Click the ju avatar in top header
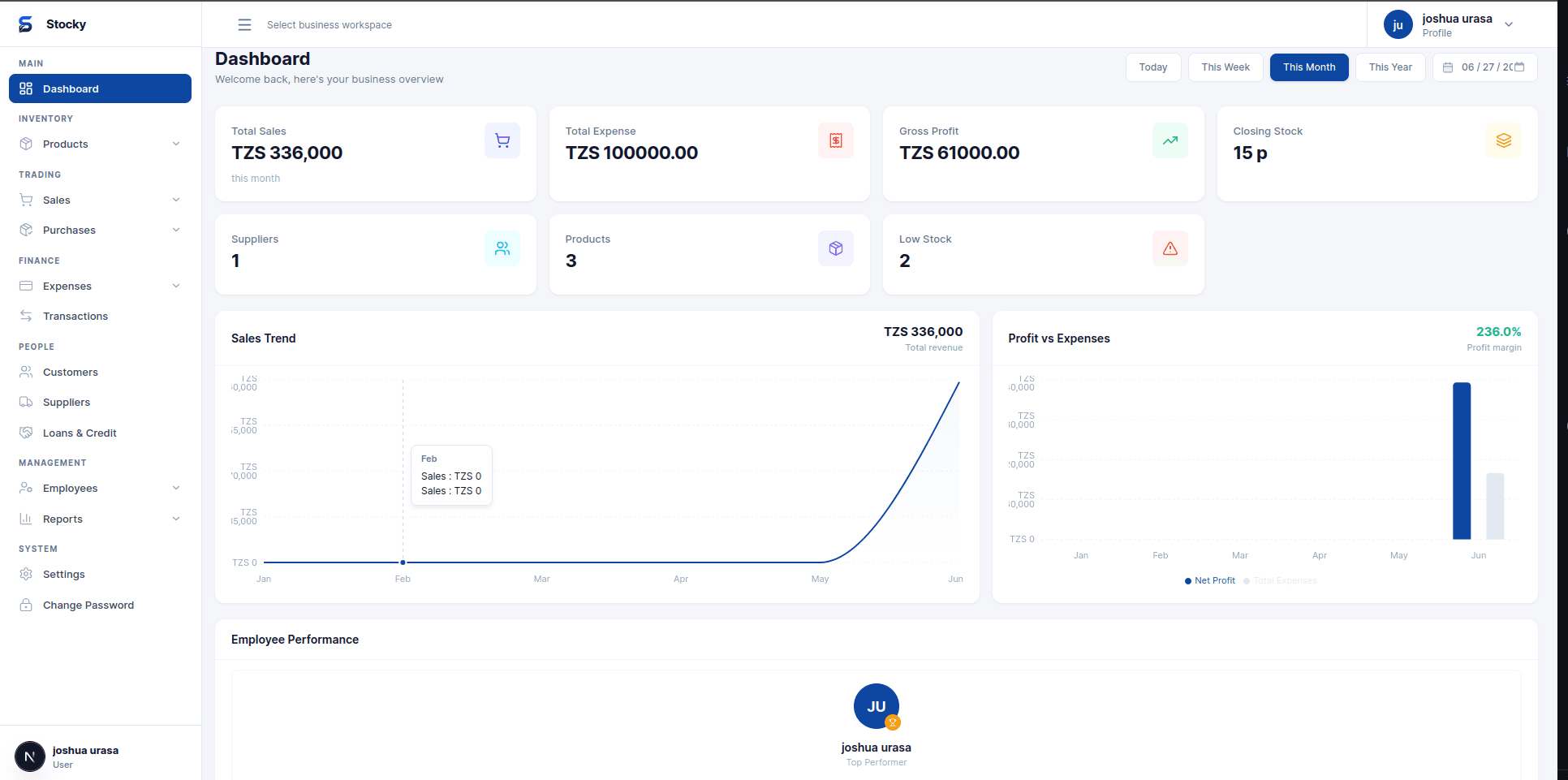This screenshot has height=780, width=1568. (x=1398, y=25)
